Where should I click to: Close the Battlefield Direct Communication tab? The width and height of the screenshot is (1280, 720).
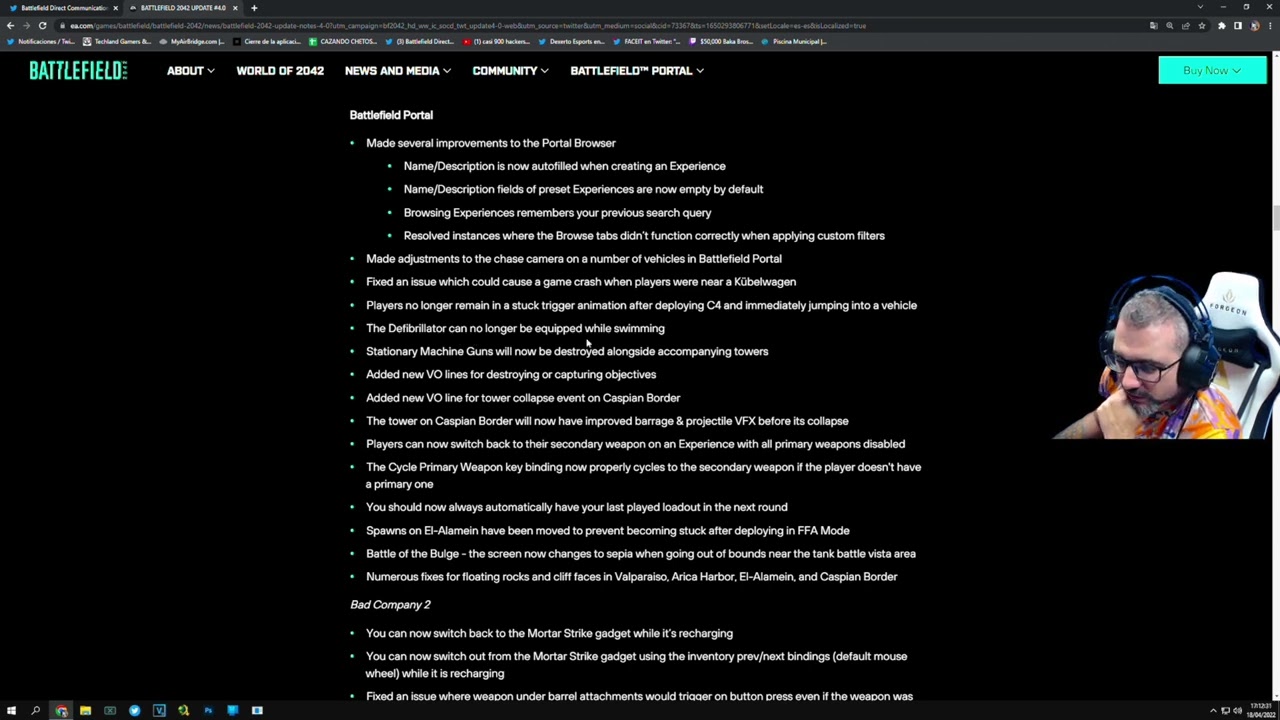point(116,8)
